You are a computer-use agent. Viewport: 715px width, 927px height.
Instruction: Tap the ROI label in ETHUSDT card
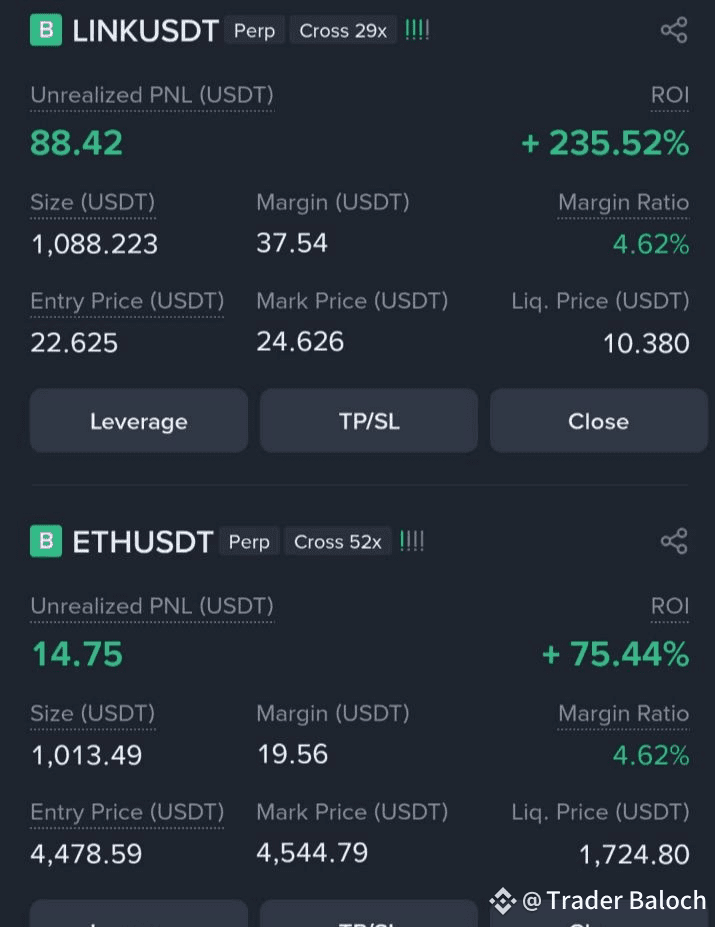670,606
